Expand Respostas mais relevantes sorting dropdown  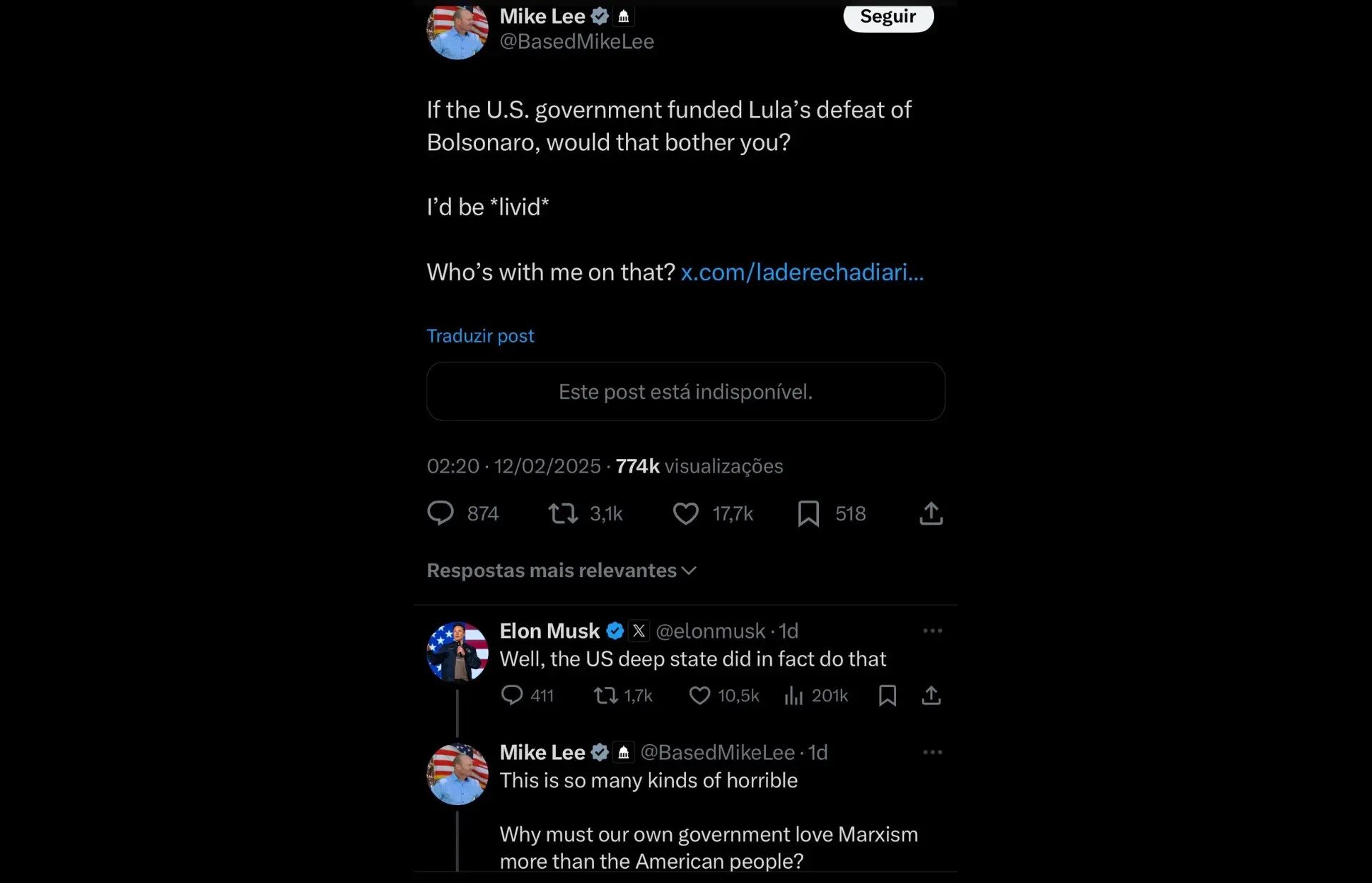point(562,571)
